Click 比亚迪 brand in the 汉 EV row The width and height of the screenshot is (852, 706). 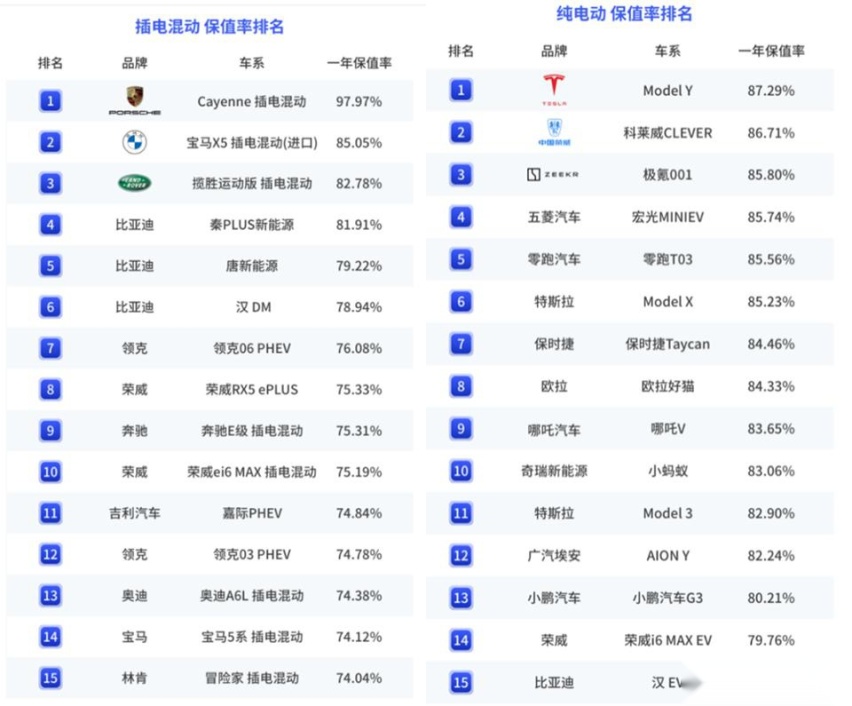click(554, 683)
